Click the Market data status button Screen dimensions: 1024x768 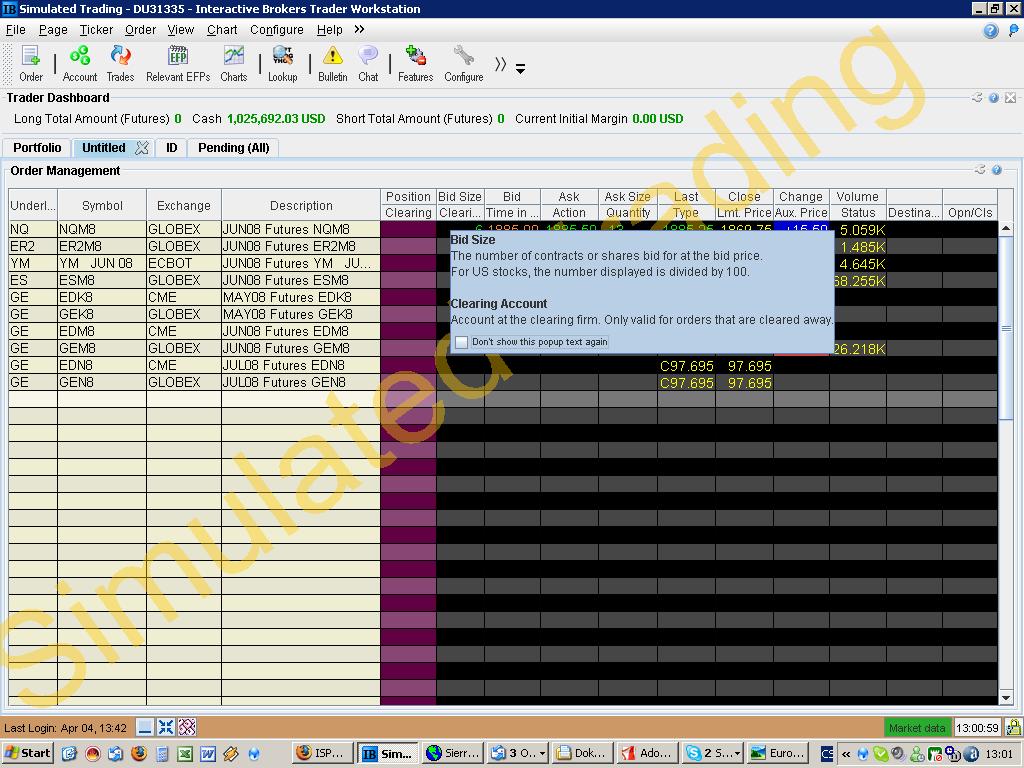pyautogui.click(x=916, y=728)
